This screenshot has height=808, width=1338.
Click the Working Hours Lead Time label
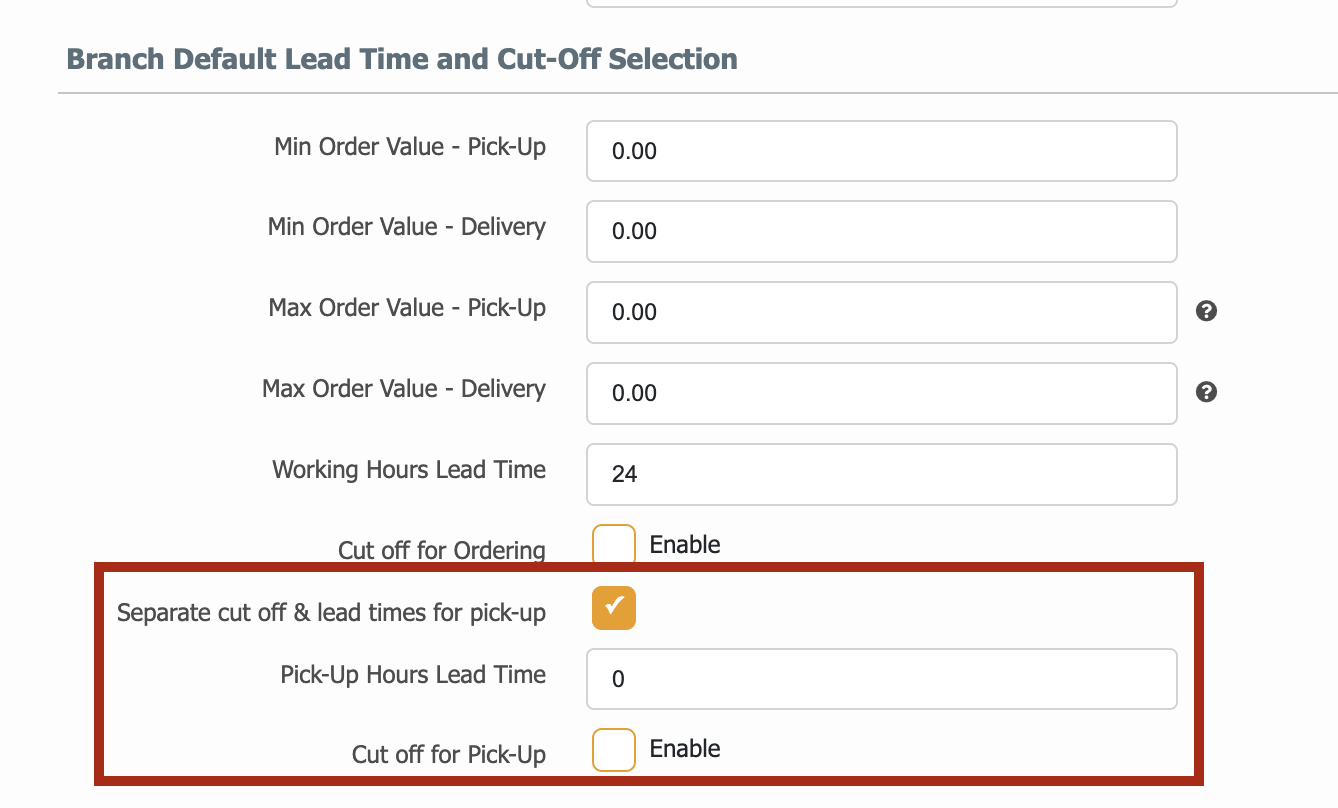click(409, 470)
